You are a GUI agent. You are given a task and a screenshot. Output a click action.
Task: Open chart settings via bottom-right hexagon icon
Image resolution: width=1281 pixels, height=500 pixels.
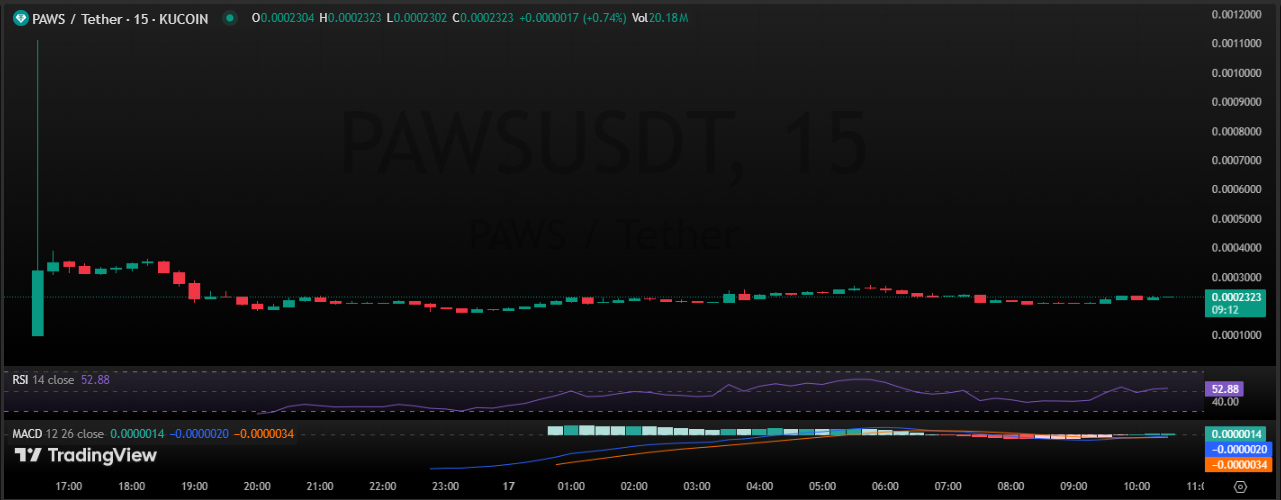coord(1240,486)
